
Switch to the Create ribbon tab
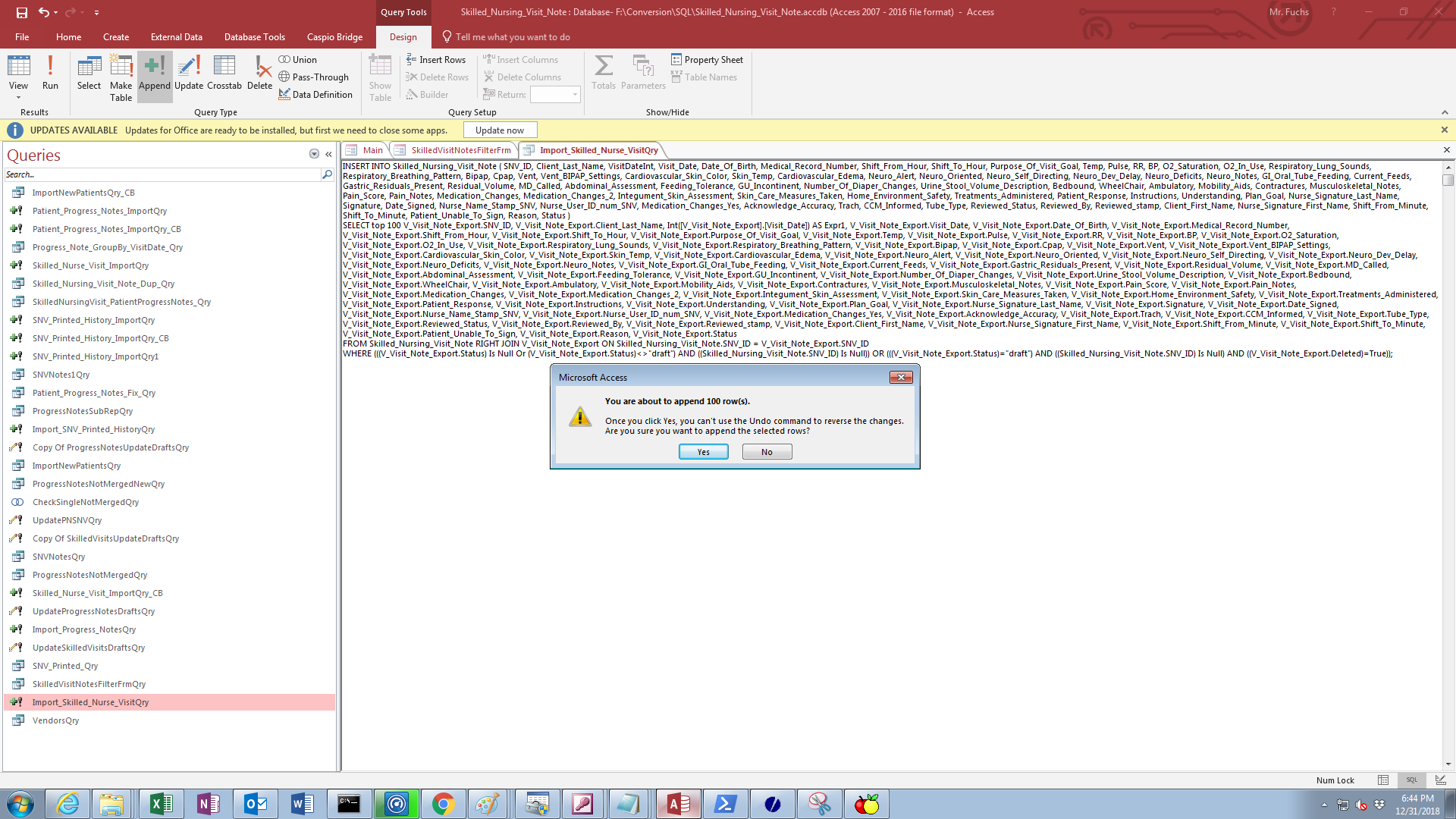click(x=116, y=36)
